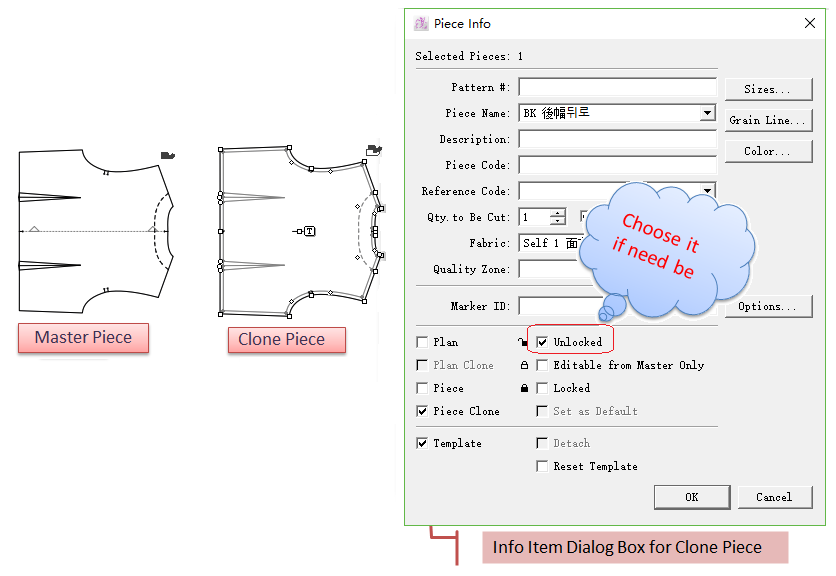The width and height of the screenshot is (836, 576).
Task: Click the closed padlock icon beside Locked
Action: click(523, 388)
